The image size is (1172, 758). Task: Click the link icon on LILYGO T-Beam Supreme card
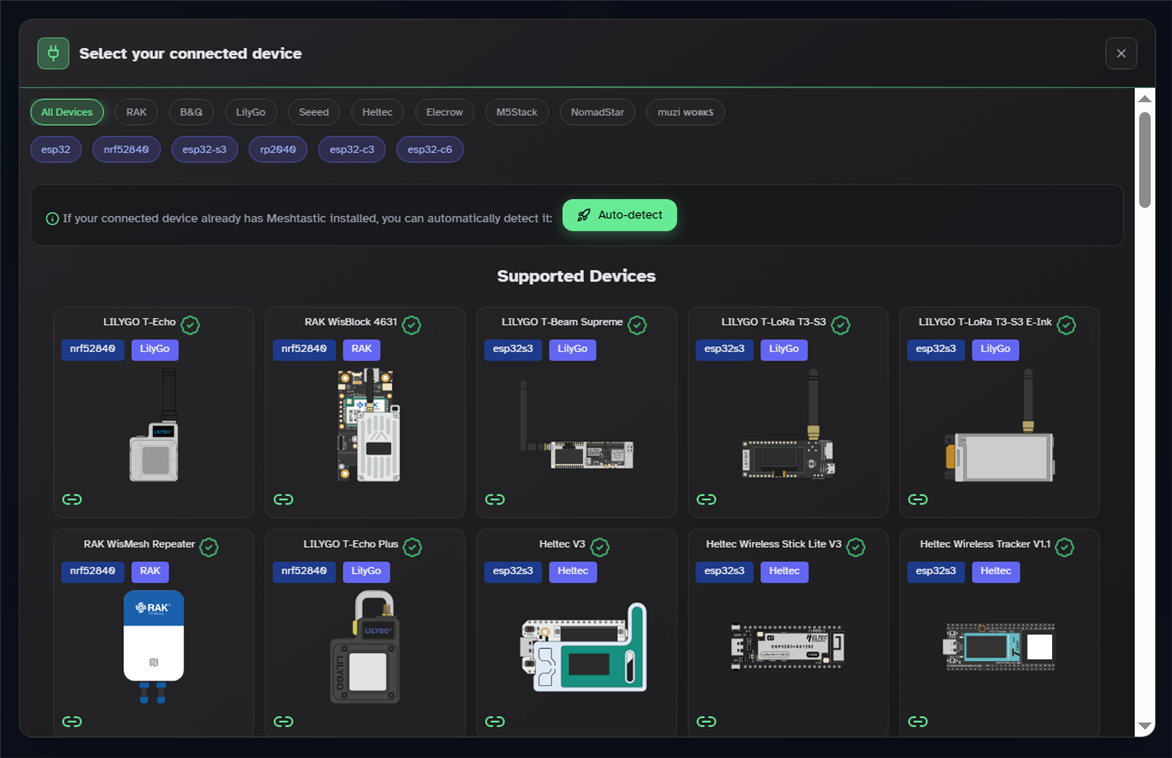pos(495,499)
